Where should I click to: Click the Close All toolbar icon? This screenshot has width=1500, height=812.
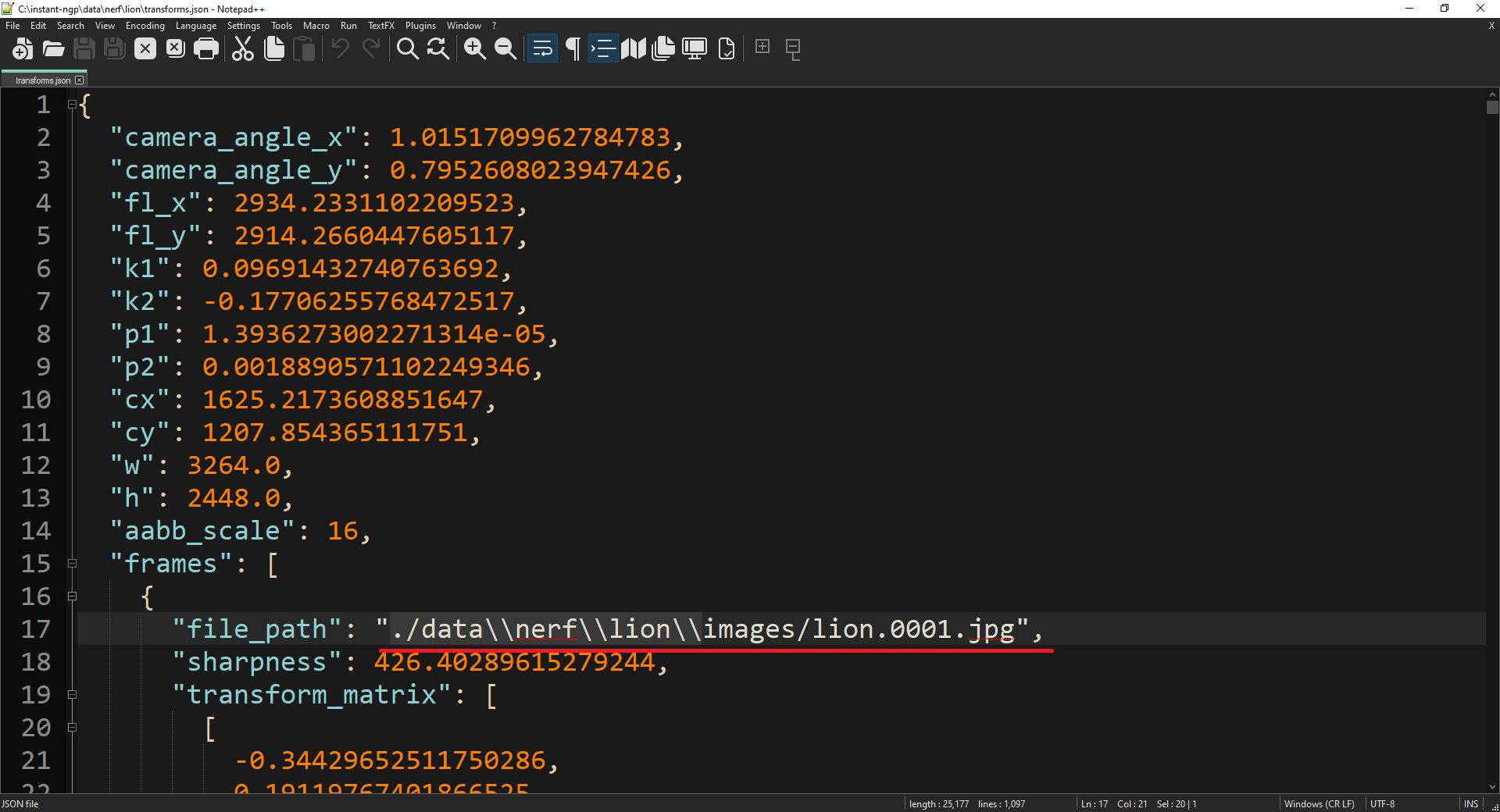(175, 48)
